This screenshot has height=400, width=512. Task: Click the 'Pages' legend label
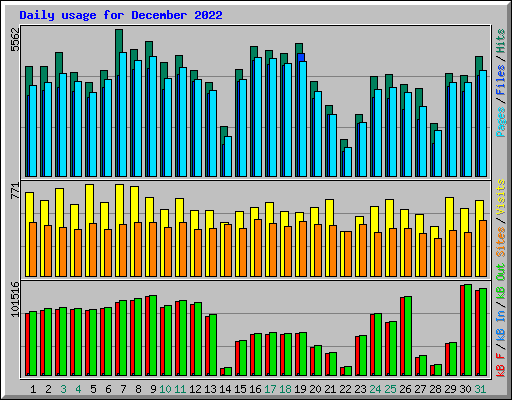(501, 122)
